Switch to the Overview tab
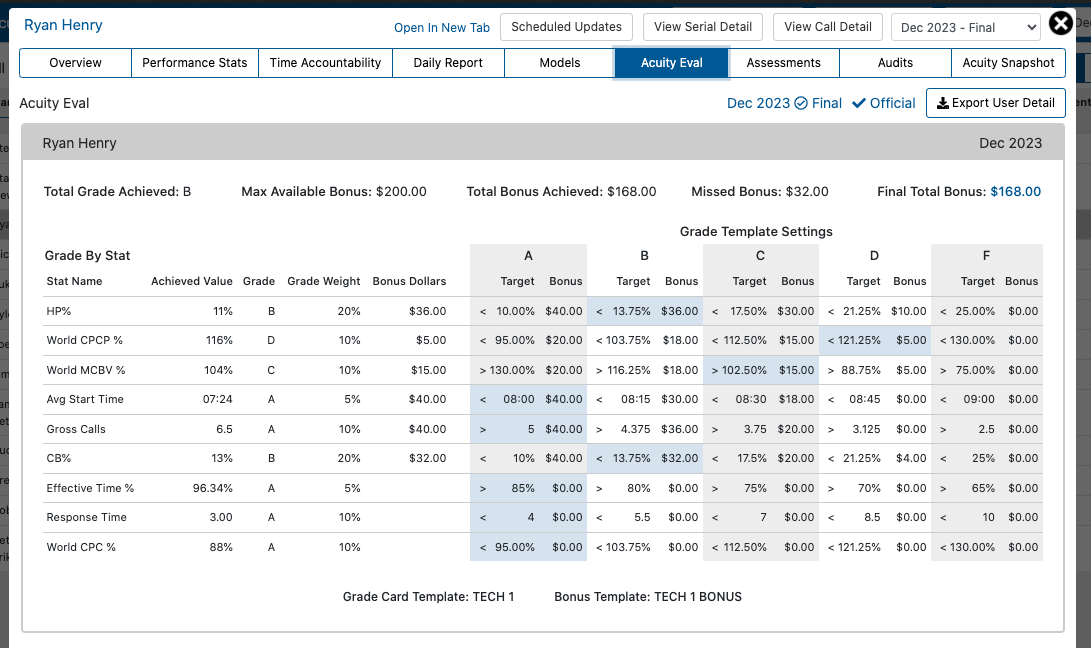 click(x=75, y=63)
